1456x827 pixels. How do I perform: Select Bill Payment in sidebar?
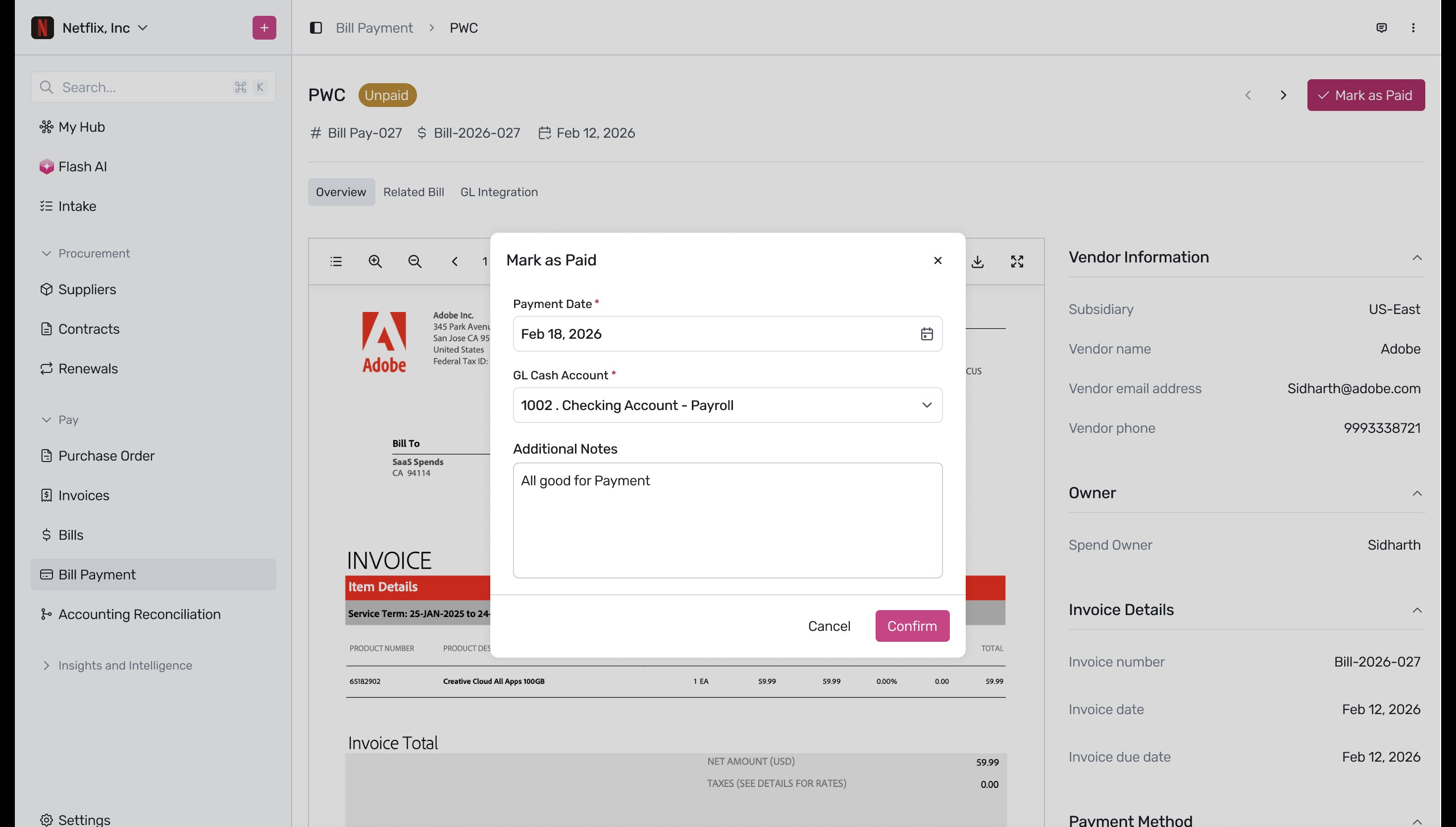click(154, 574)
